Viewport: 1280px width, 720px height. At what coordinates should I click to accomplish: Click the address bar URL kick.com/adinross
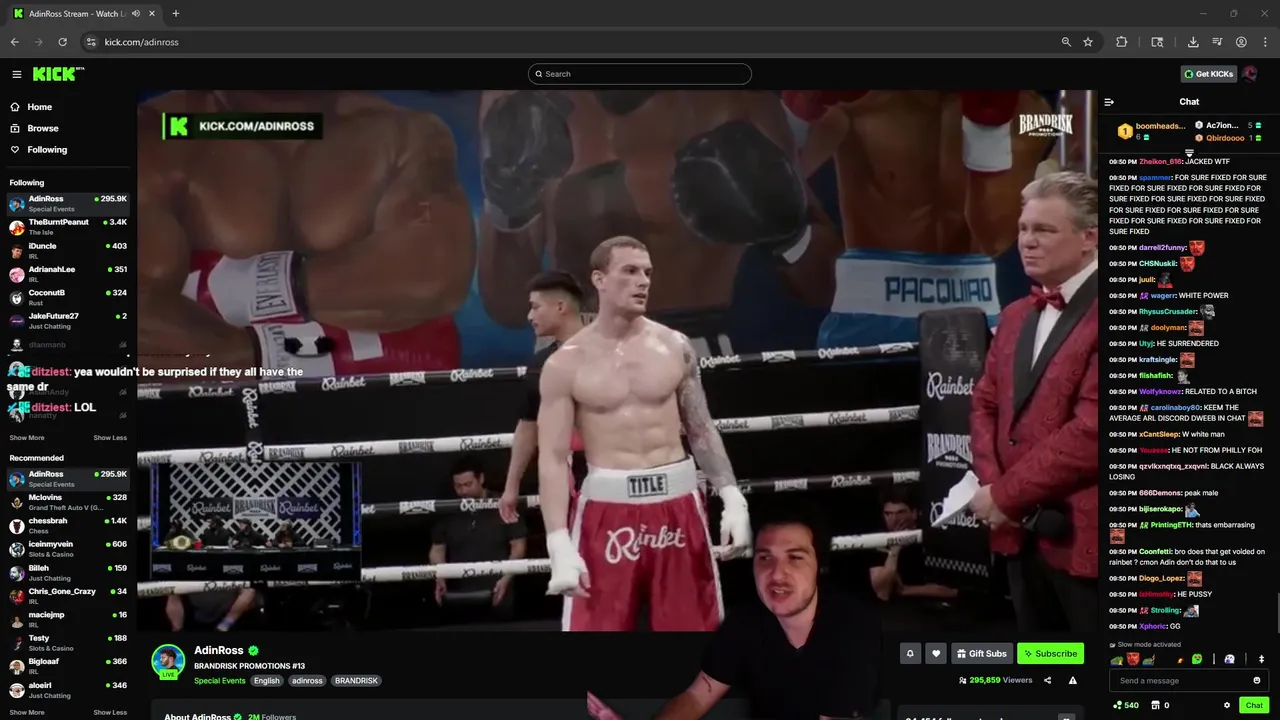141,42
